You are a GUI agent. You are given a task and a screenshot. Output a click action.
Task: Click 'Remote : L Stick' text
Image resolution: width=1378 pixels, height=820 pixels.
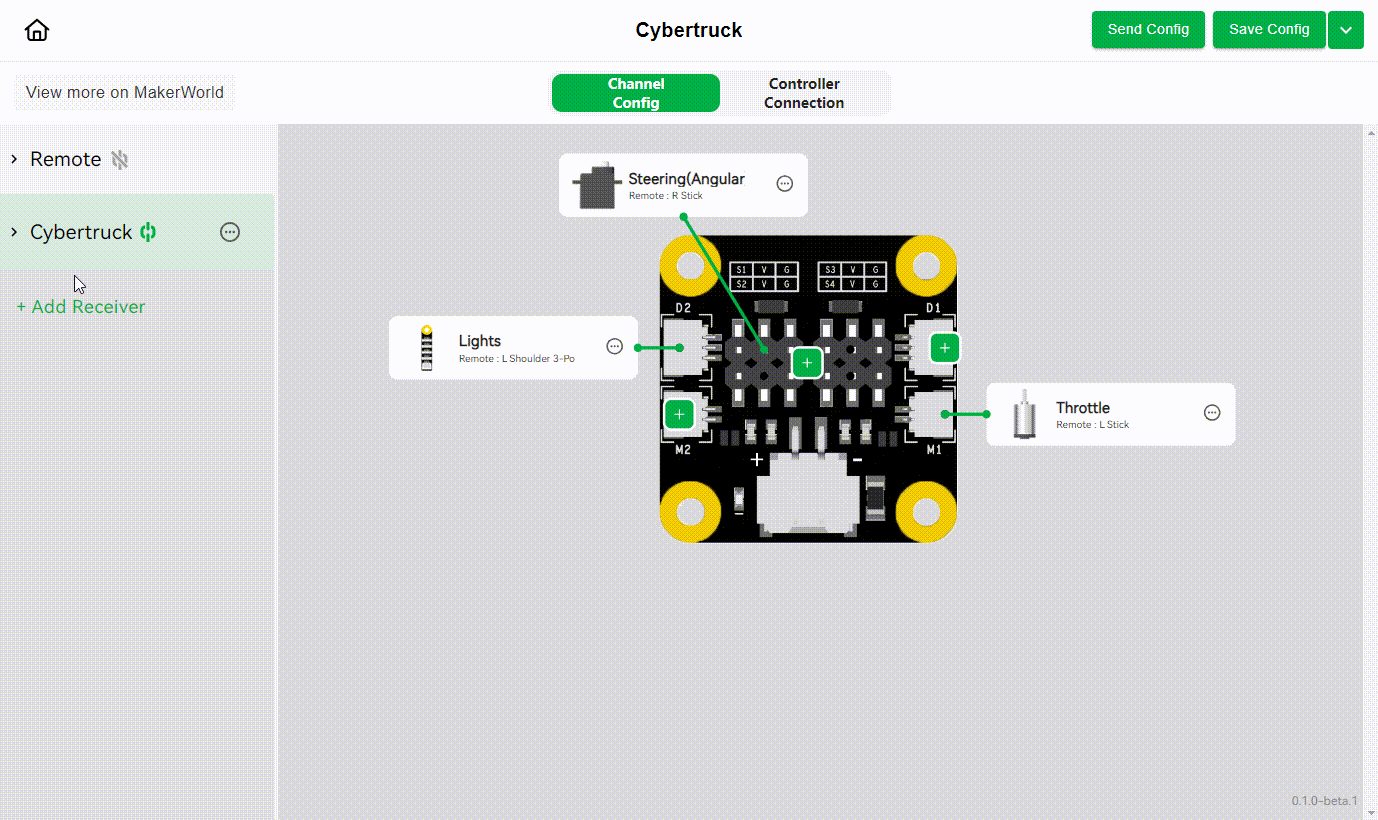1093,425
